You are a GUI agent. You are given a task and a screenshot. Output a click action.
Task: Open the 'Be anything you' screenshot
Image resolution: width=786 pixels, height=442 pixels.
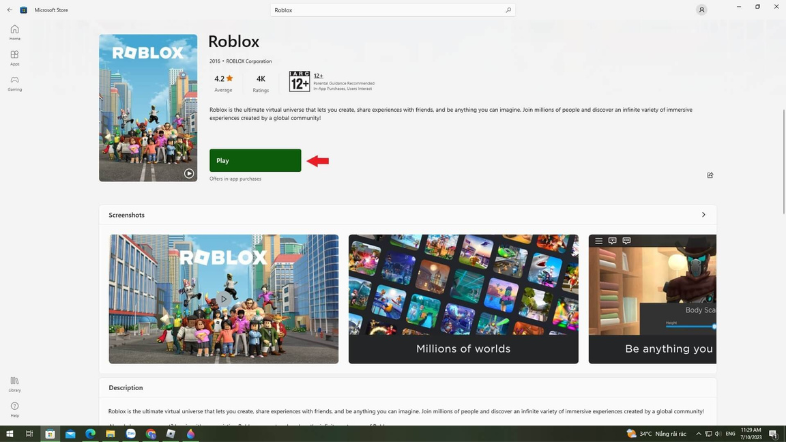coord(652,298)
